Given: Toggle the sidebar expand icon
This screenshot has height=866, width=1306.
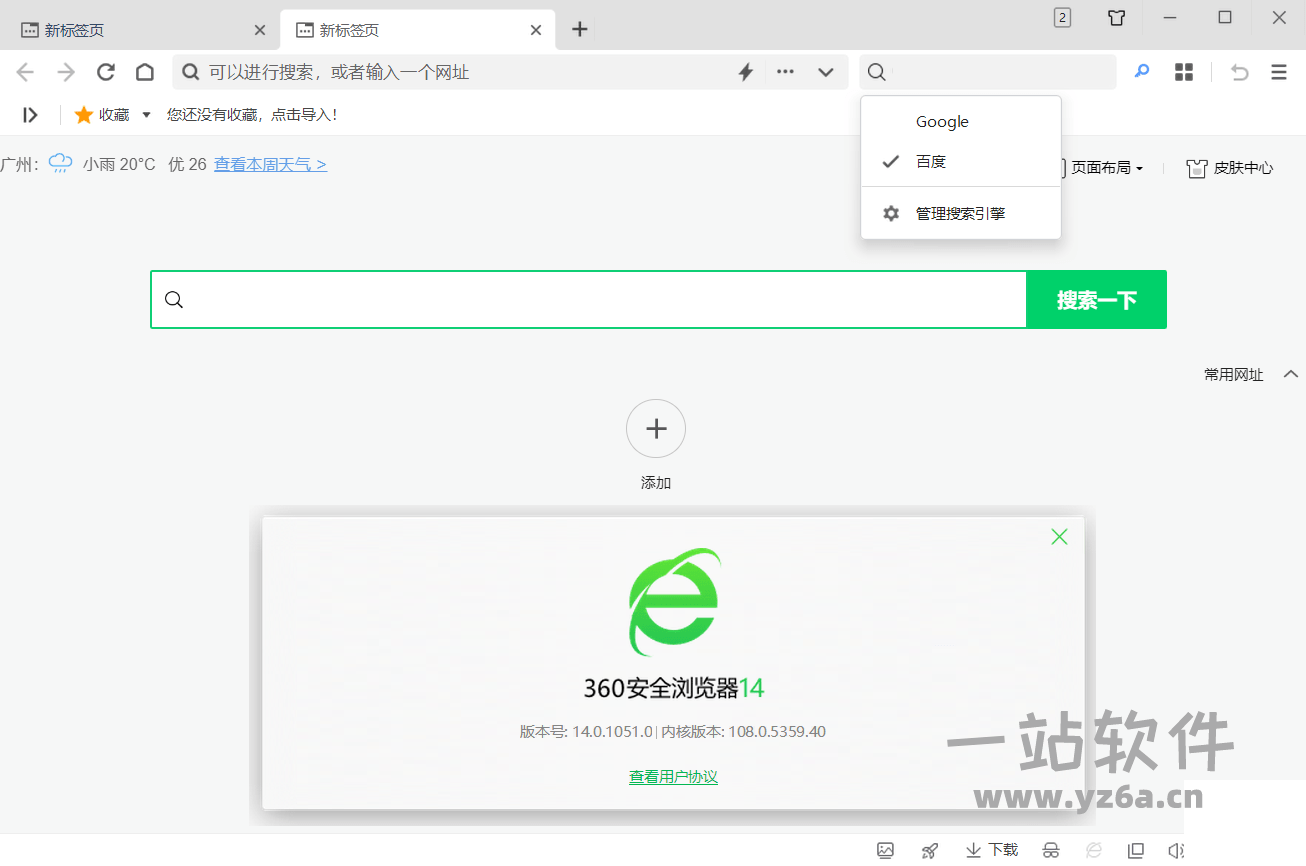Looking at the screenshot, I should tap(31, 115).
